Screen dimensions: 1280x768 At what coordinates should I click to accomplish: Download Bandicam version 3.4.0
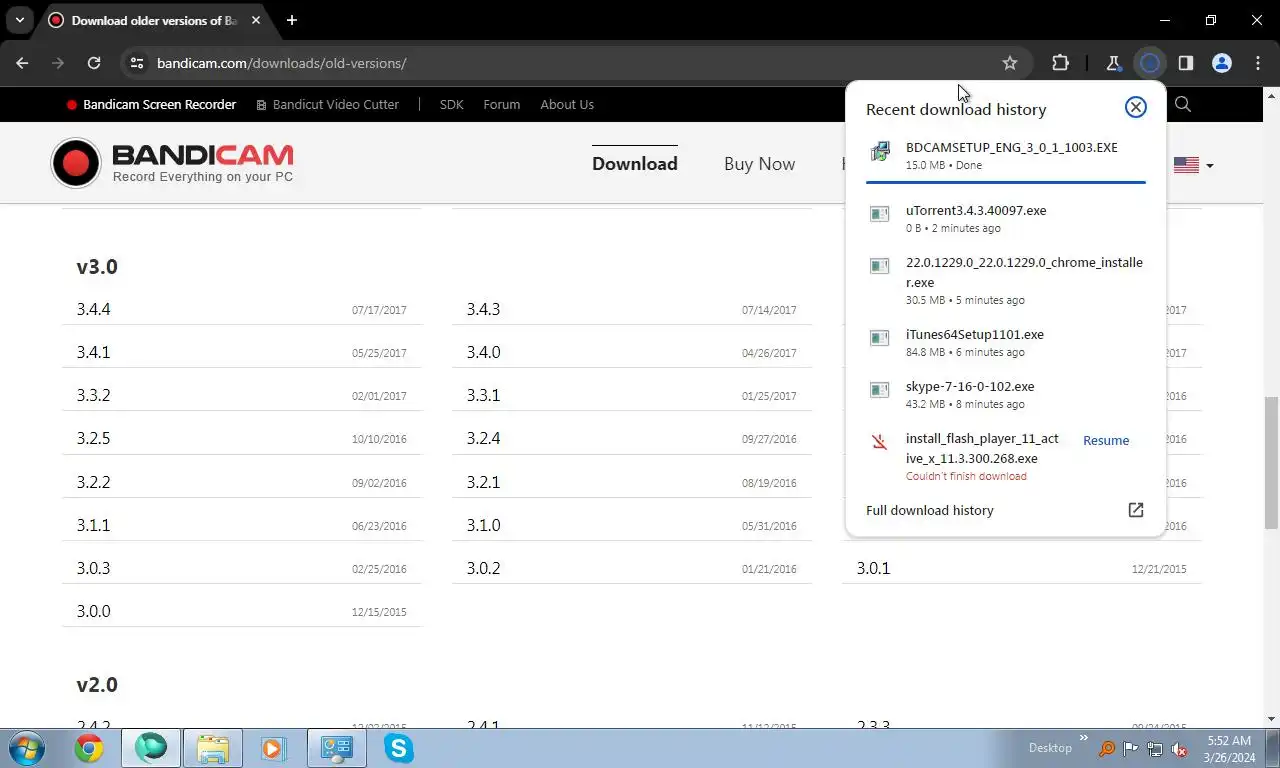483,352
